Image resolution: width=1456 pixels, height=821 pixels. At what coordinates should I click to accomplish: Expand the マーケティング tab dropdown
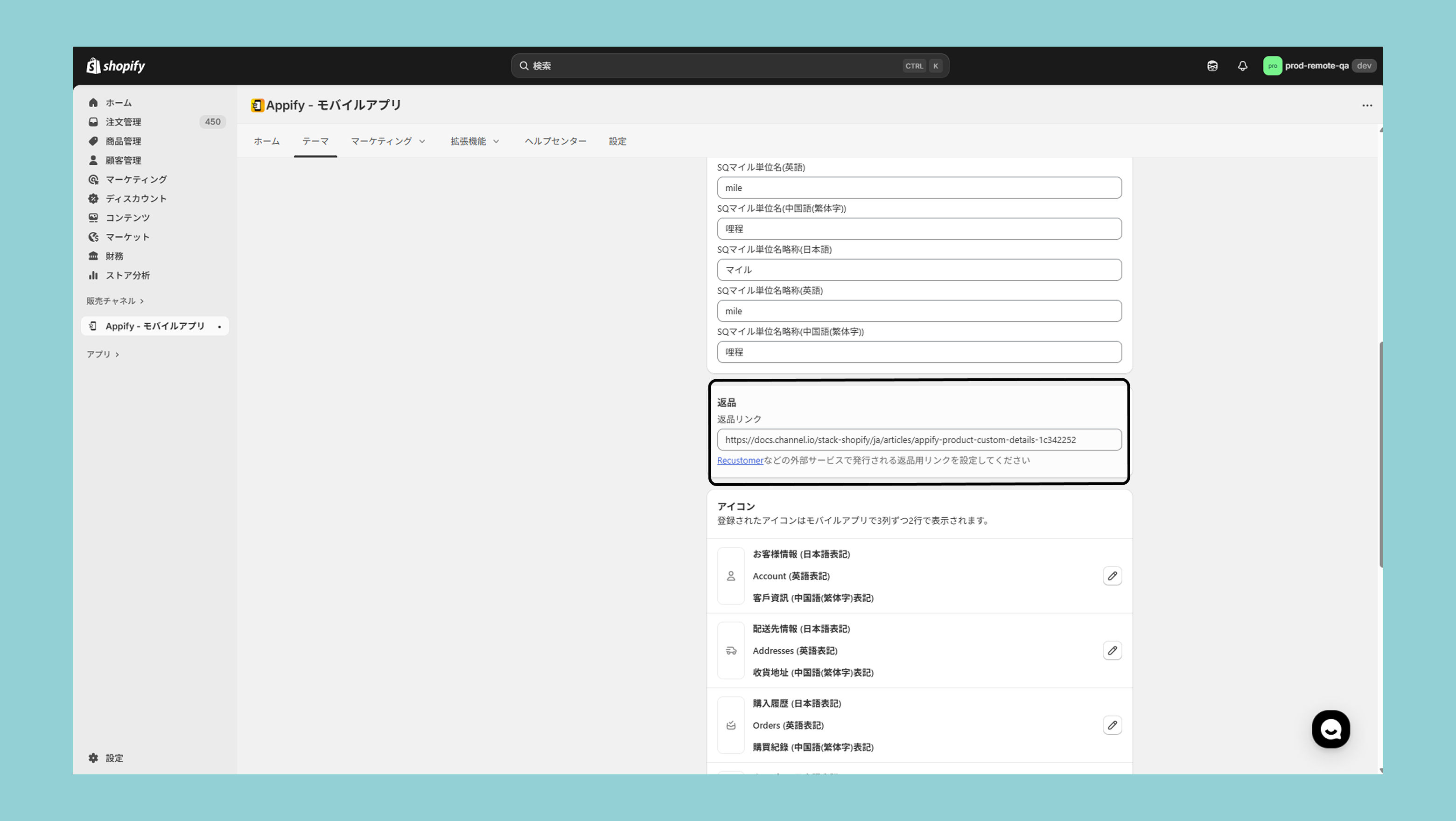pos(388,141)
